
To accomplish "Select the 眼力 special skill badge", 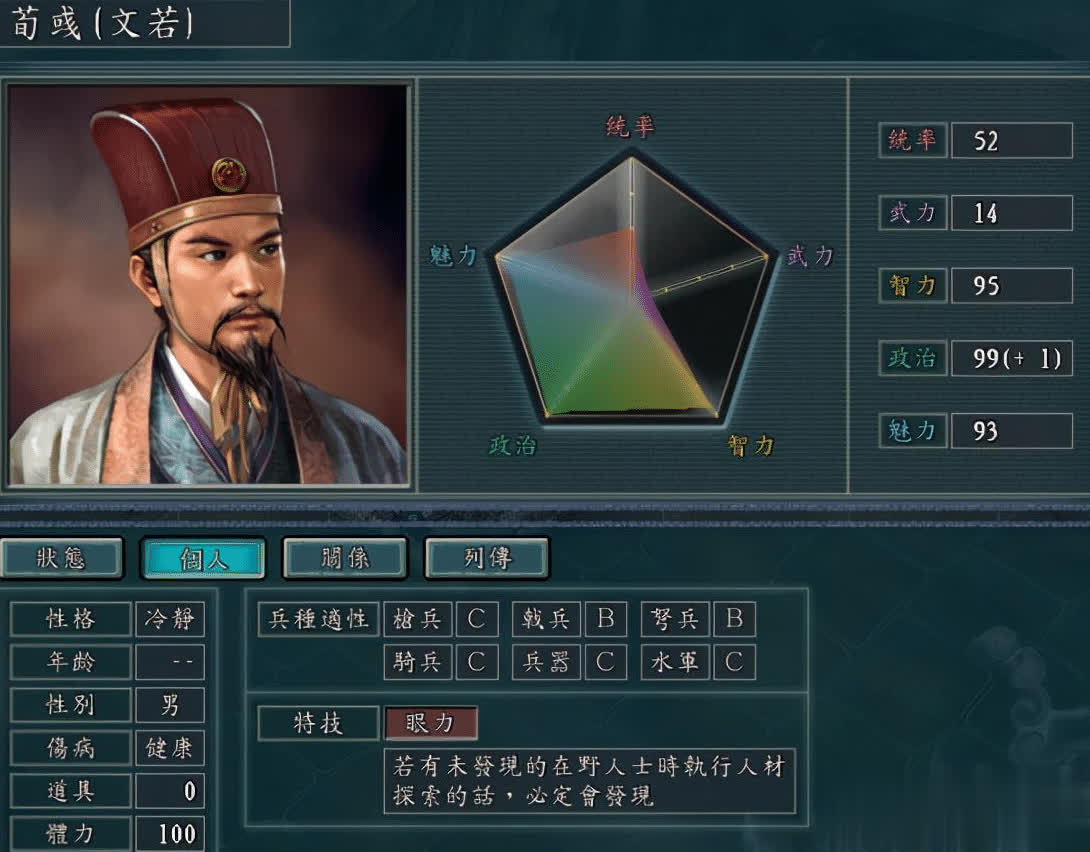I will coord(431,723).
